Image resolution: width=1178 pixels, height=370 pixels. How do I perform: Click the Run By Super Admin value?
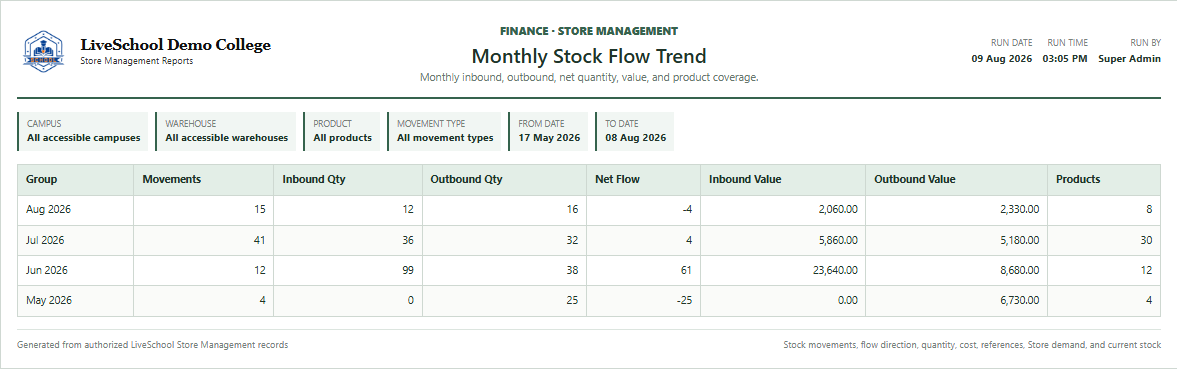click(x=1129, y=59)
